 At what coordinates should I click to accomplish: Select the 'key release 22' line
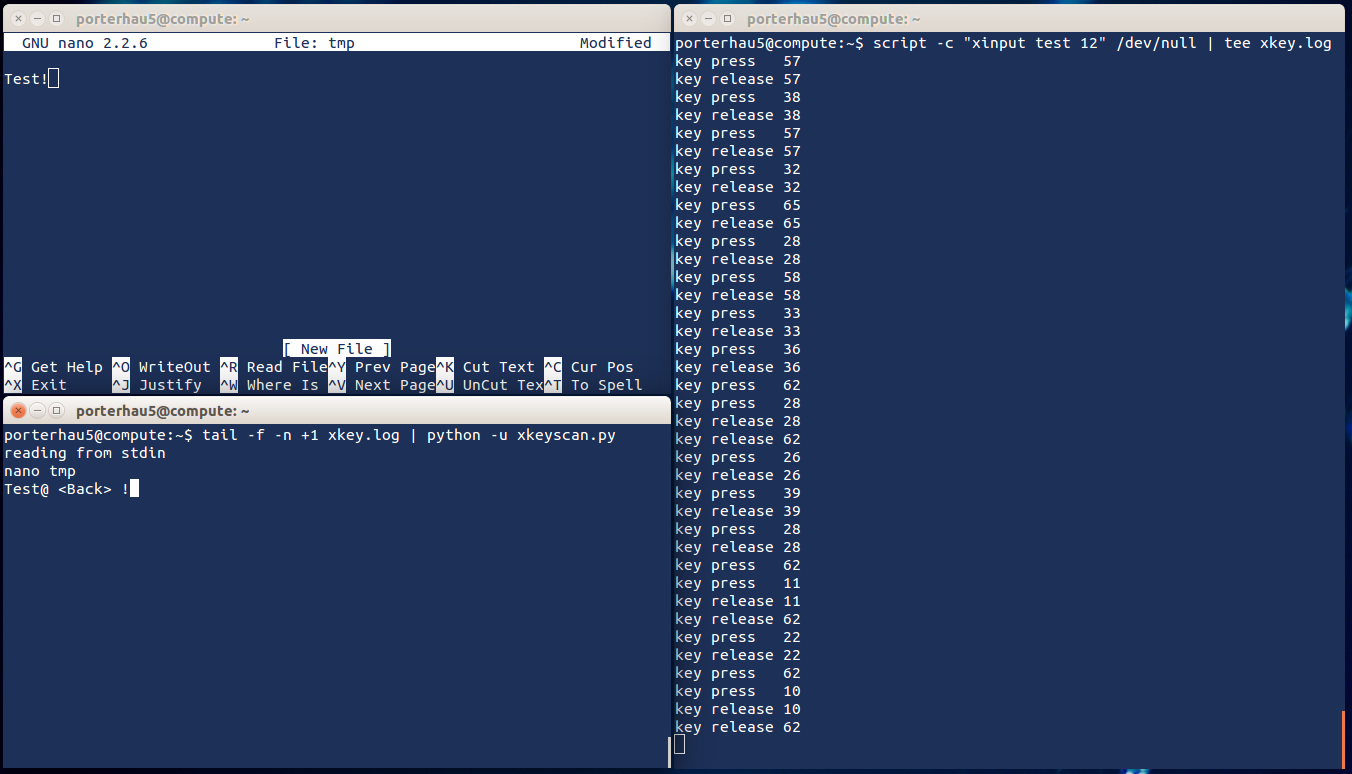tap(738, 655)
